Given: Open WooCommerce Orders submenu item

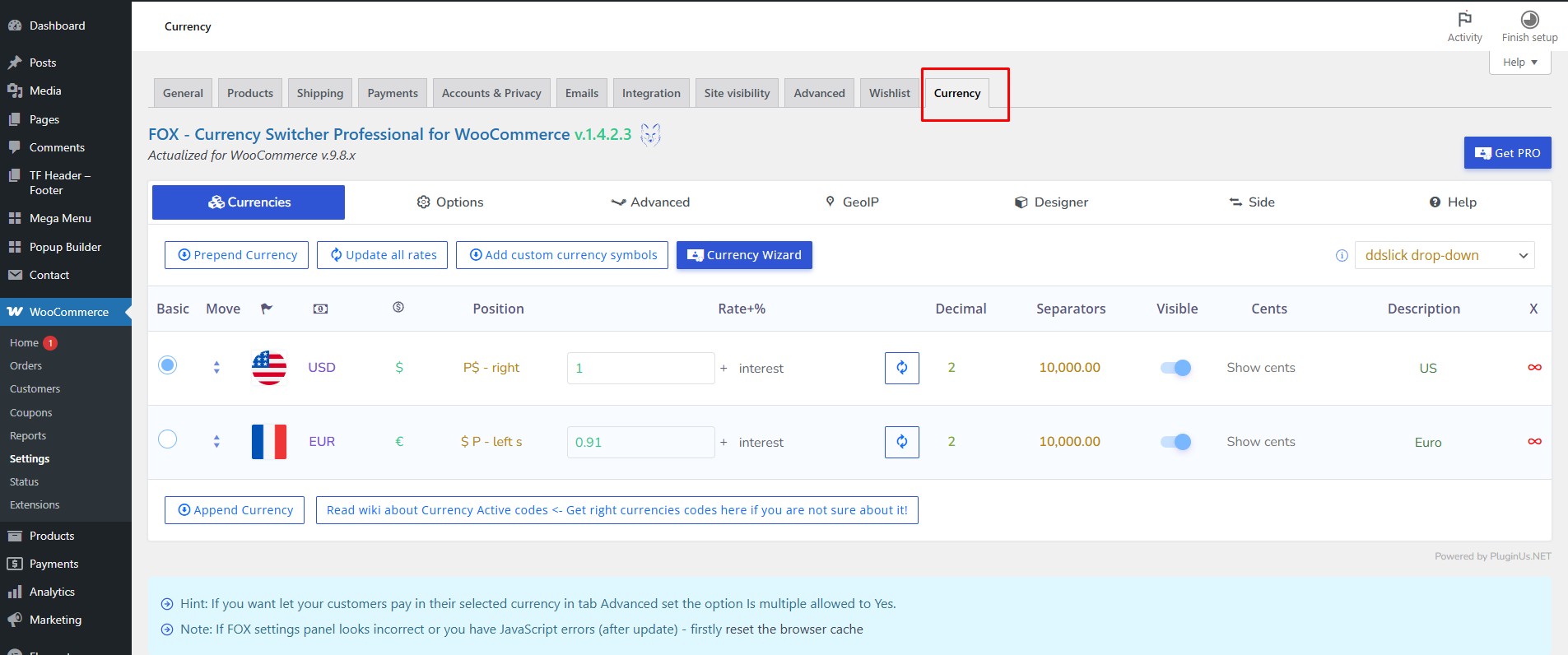Looking at the screenshot, I should (26, 365).
